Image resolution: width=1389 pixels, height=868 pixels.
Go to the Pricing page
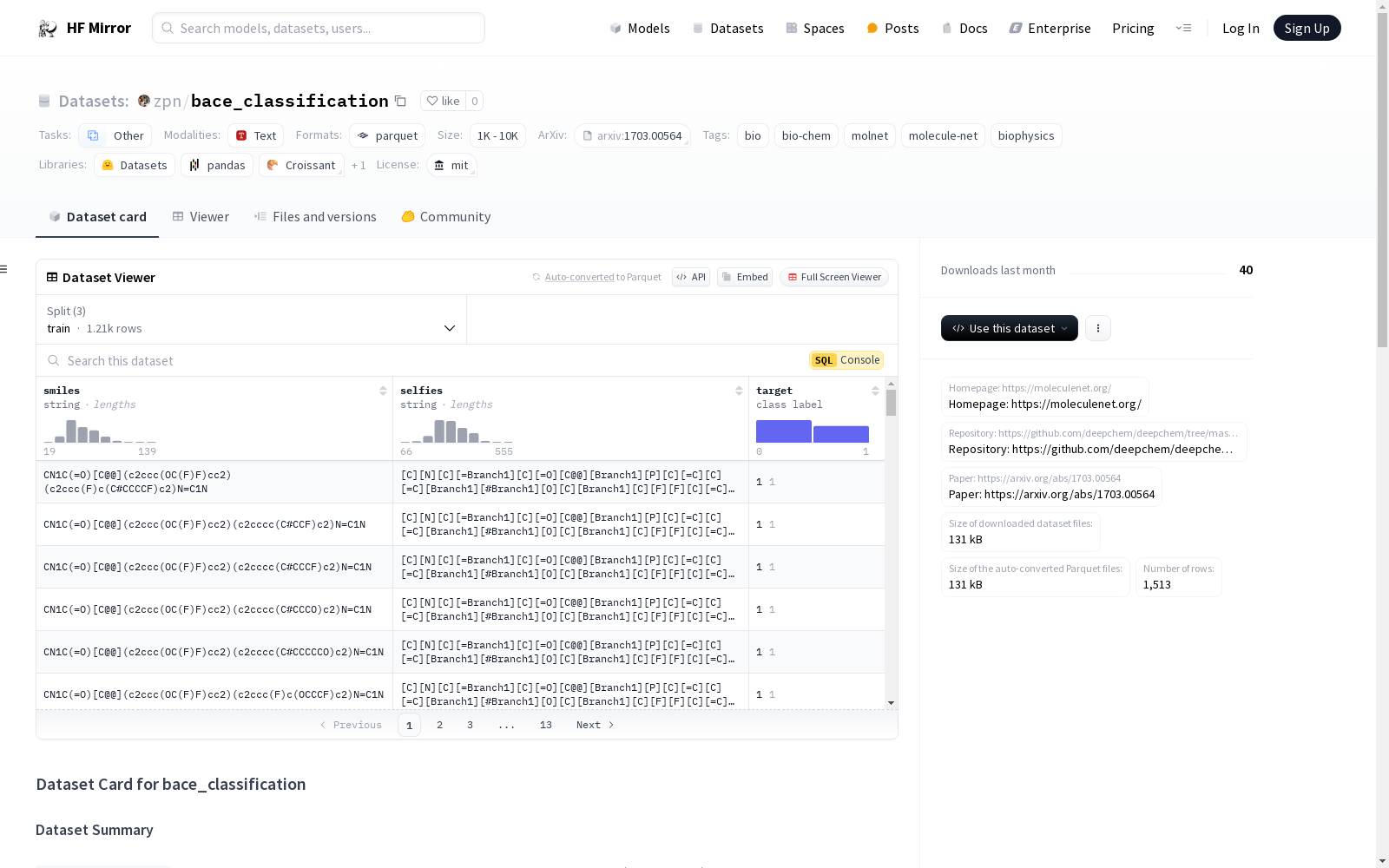(1133, 29)
